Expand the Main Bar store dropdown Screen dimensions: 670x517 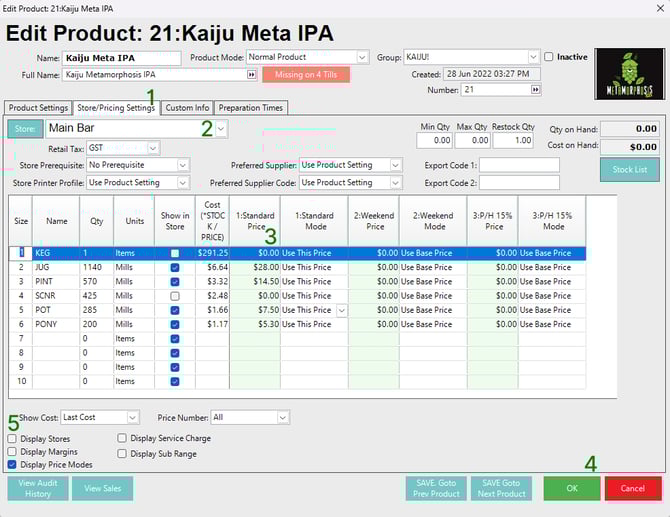point(220,128)
